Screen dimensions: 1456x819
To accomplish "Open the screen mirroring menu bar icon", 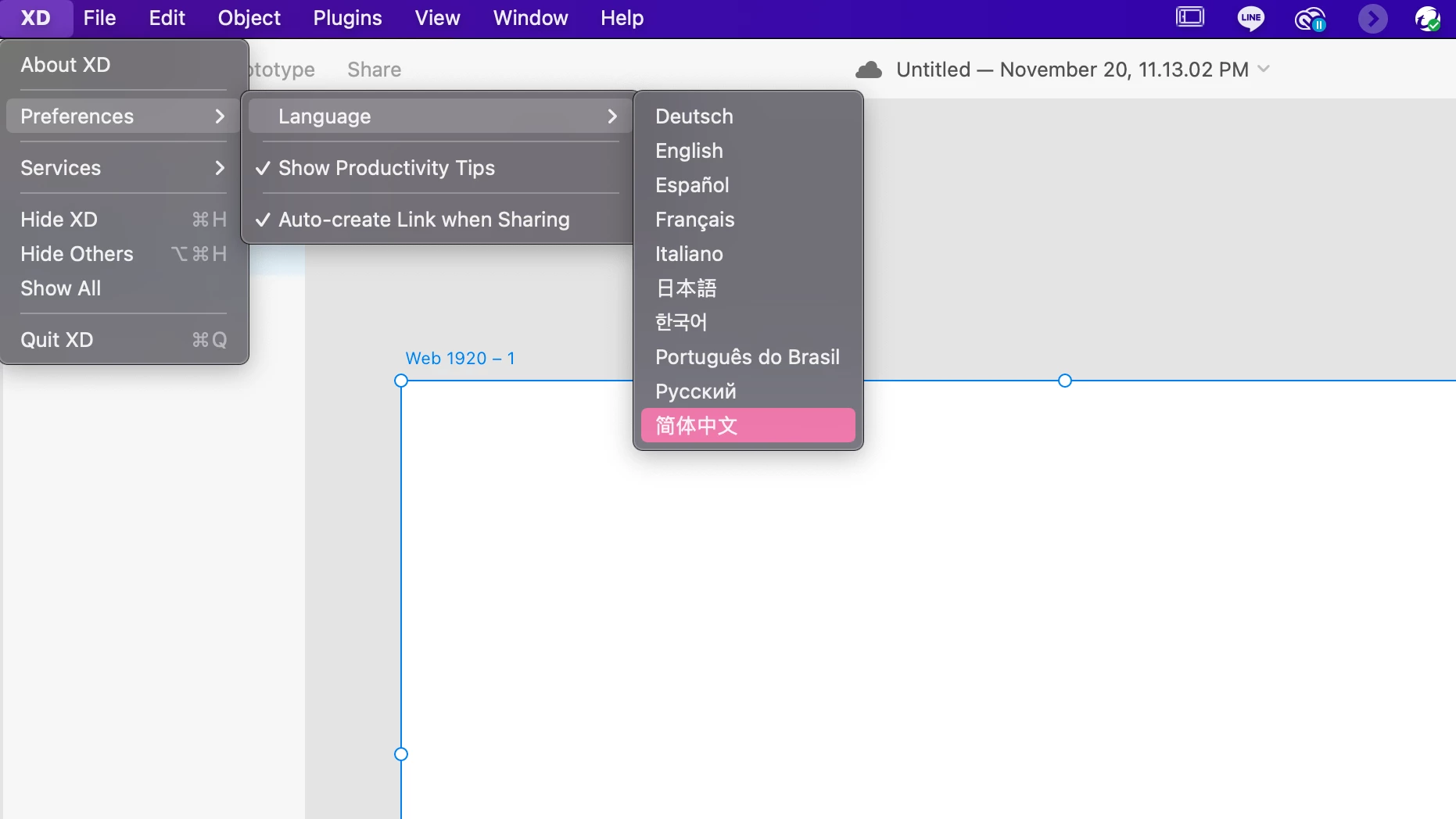I will coord(1190,17).
